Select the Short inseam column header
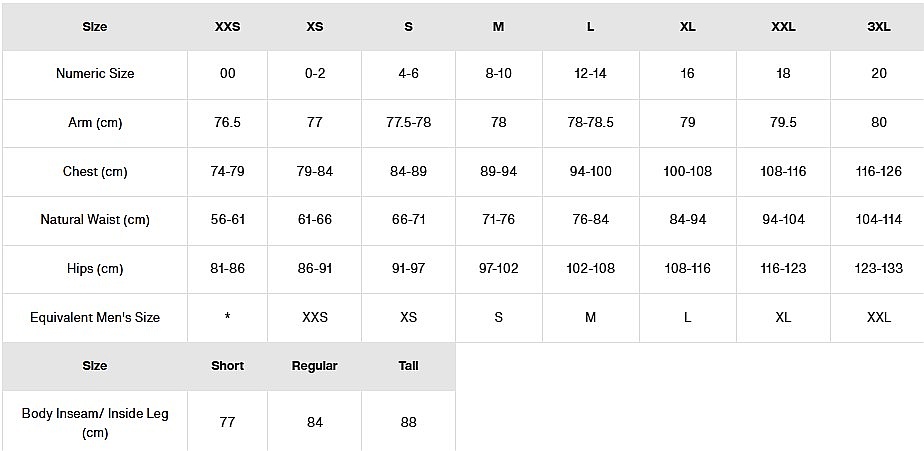This screenshot has height=451, width=924. click(227, 366)
